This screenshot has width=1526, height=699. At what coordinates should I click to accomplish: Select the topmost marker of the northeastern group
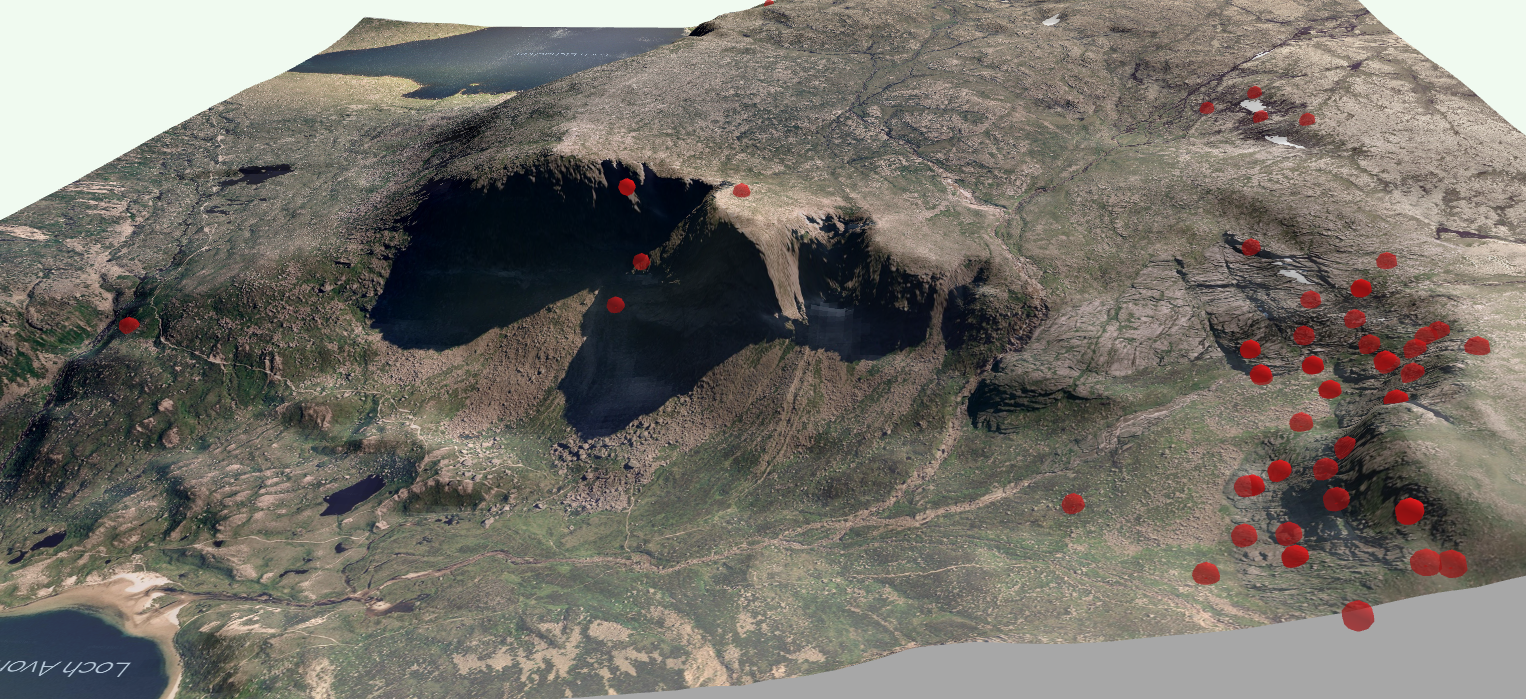point(1254,93)
